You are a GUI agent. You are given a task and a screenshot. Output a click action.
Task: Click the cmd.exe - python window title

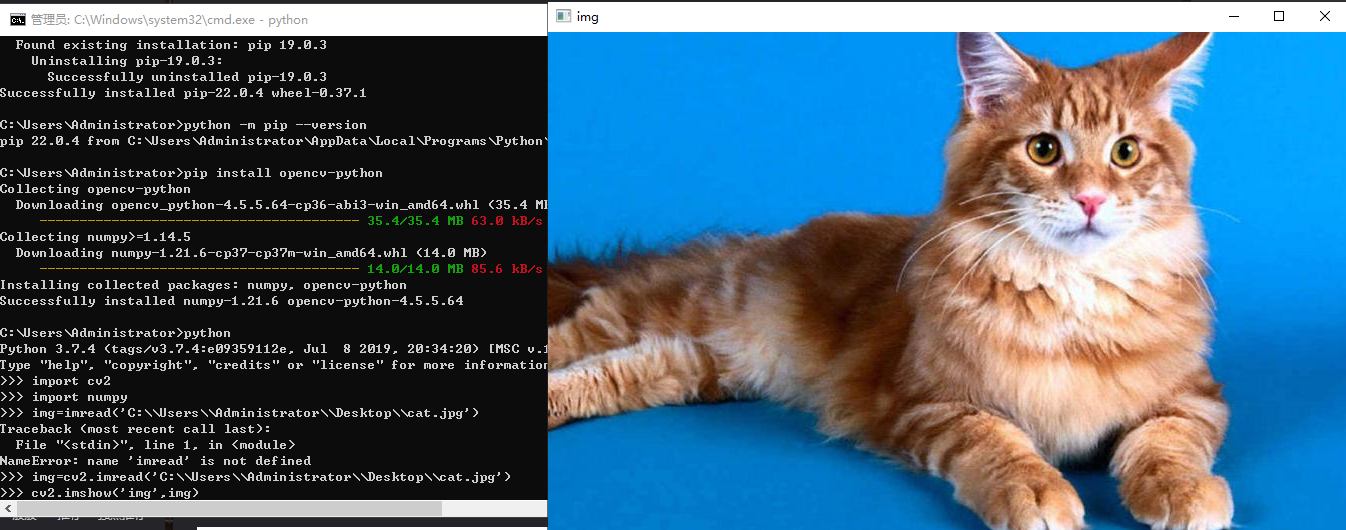point(169,19)
